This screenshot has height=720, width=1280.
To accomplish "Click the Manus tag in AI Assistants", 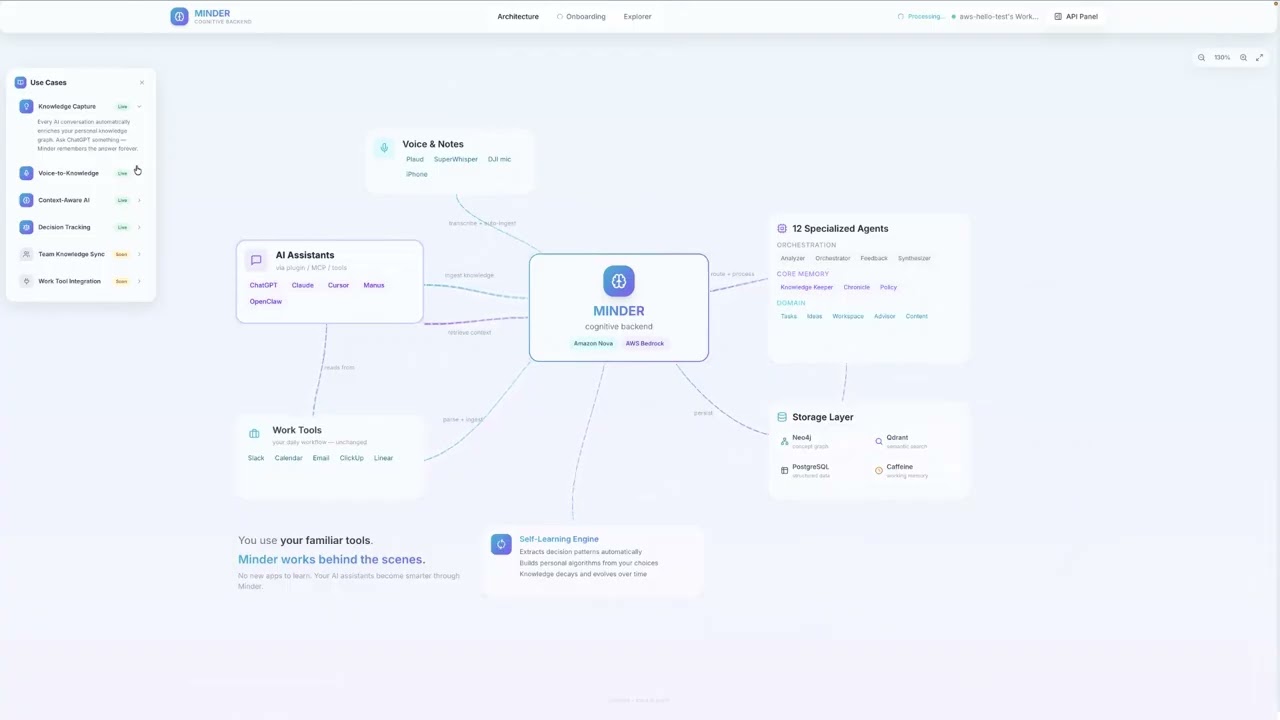I will (374, 285).
